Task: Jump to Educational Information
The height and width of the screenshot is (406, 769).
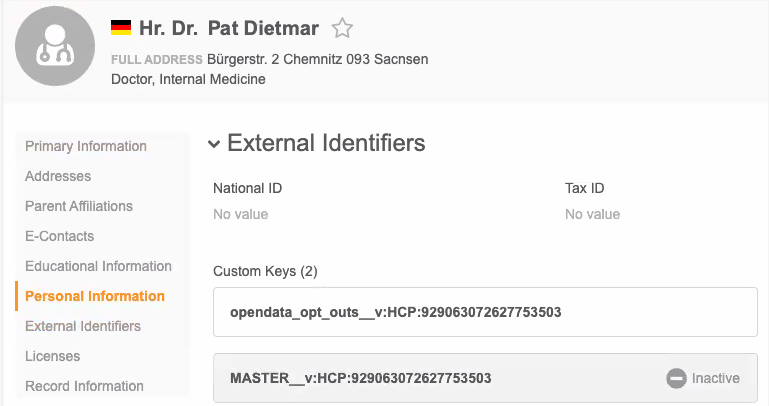Action: pyautogui.click(x=99, y=266)
